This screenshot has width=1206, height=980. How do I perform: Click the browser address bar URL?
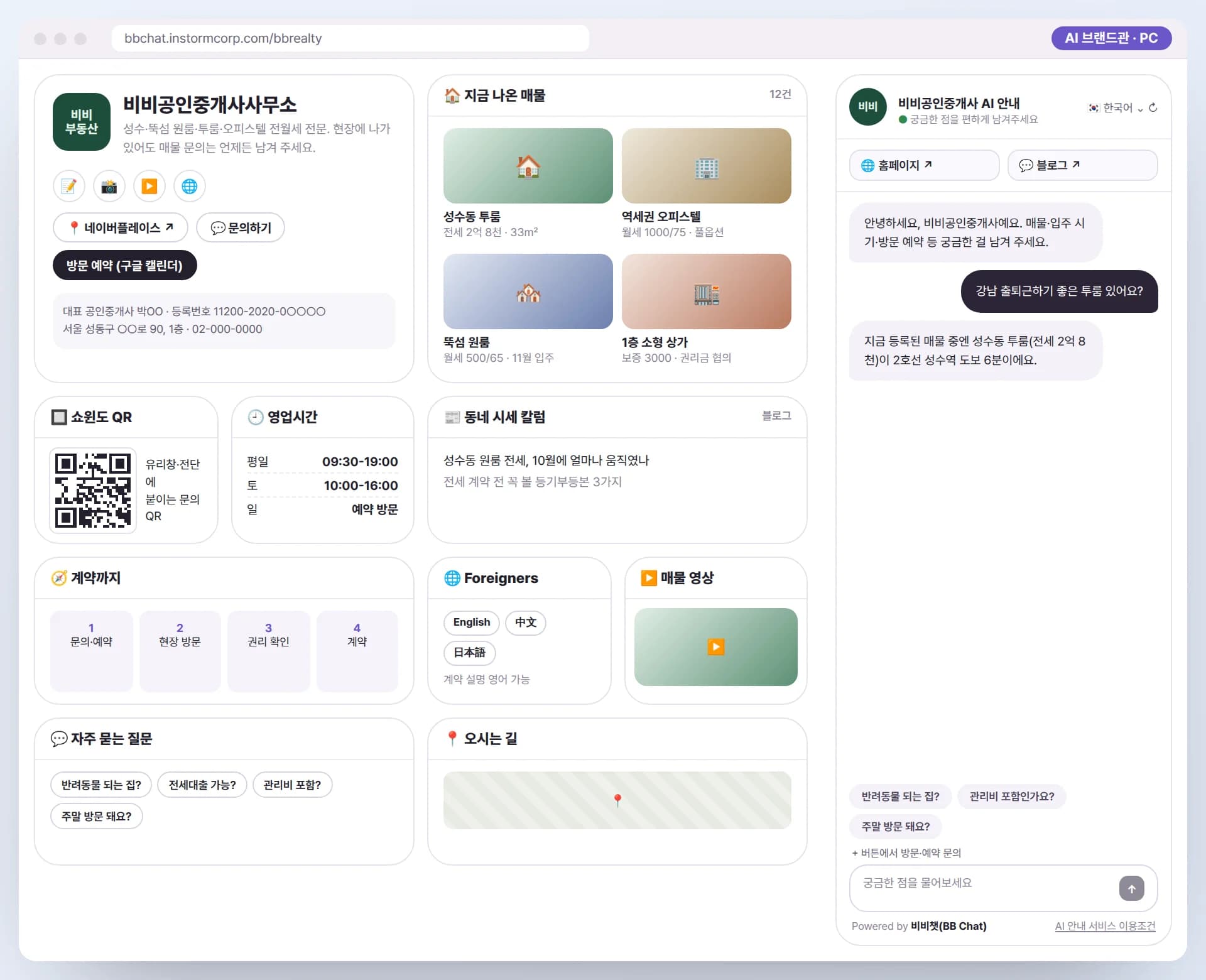350,38
